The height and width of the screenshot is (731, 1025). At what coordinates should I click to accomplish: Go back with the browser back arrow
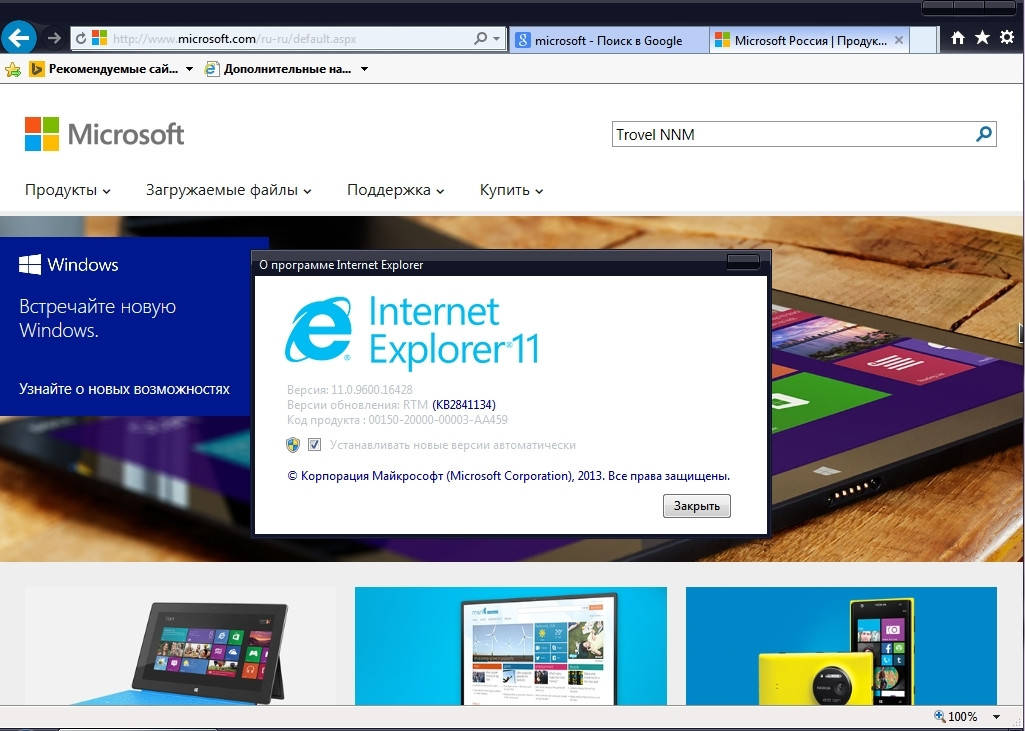click(x=19, y=38)
